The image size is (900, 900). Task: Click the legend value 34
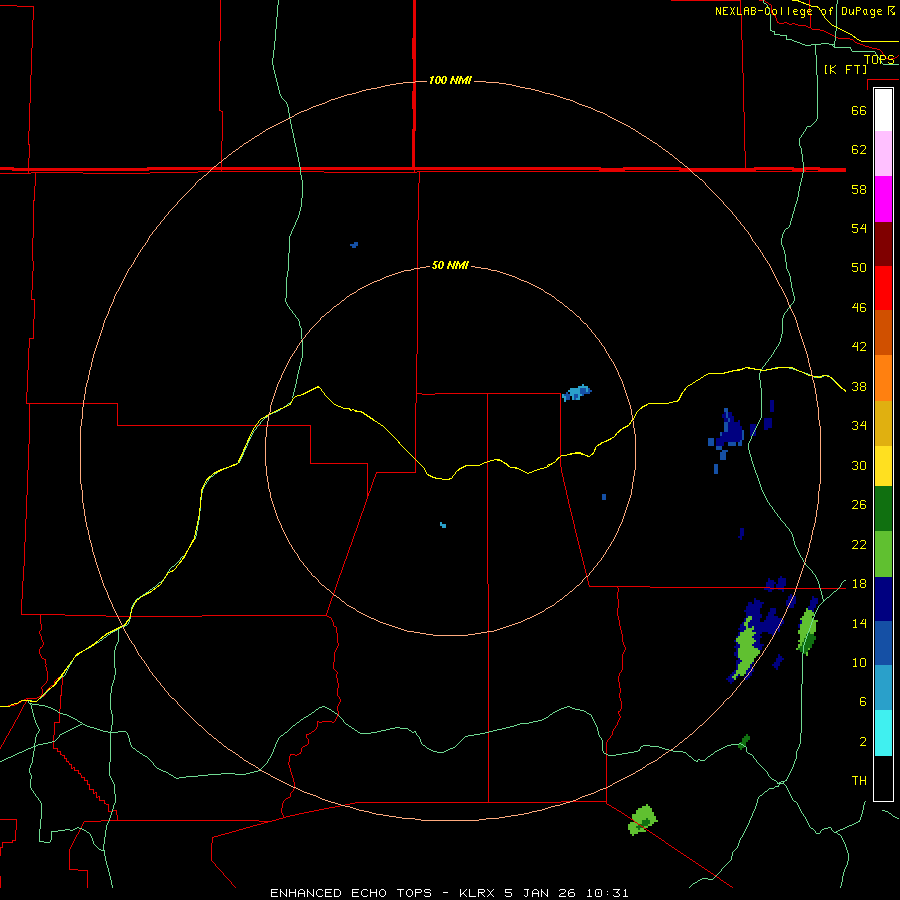859,425
